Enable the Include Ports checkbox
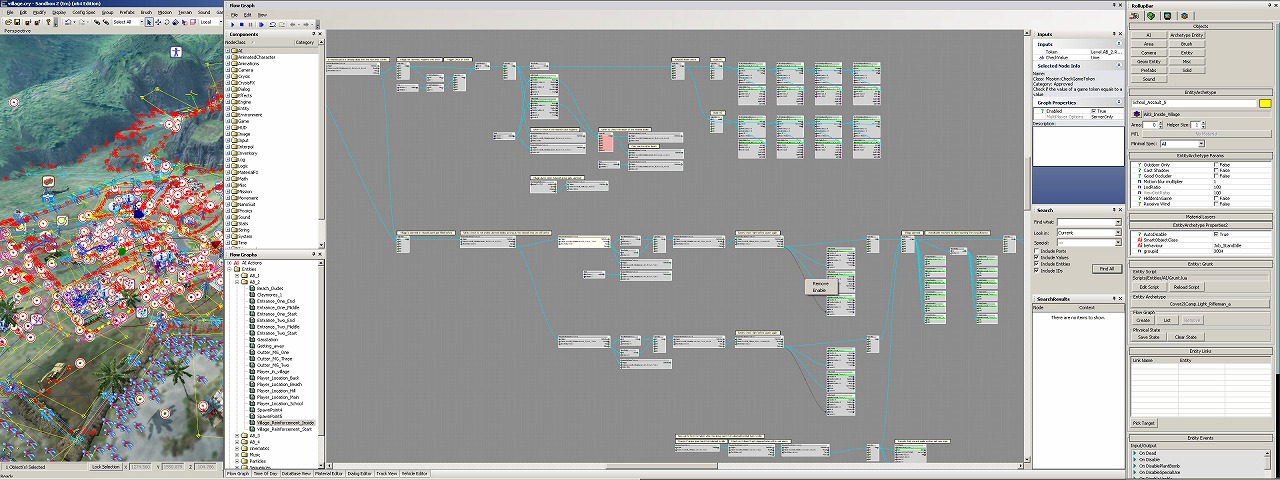The image size is (1280, 480). [1036, 250]
